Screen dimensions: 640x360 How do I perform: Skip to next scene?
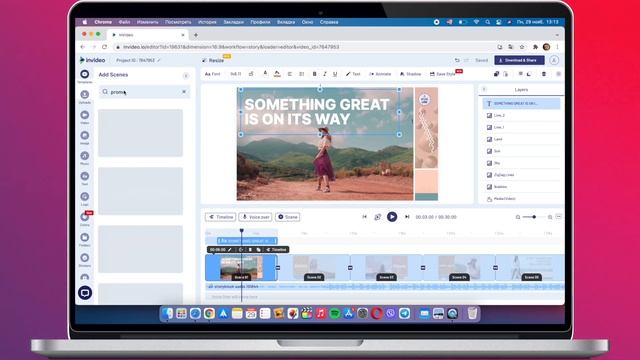pos(407,217)
